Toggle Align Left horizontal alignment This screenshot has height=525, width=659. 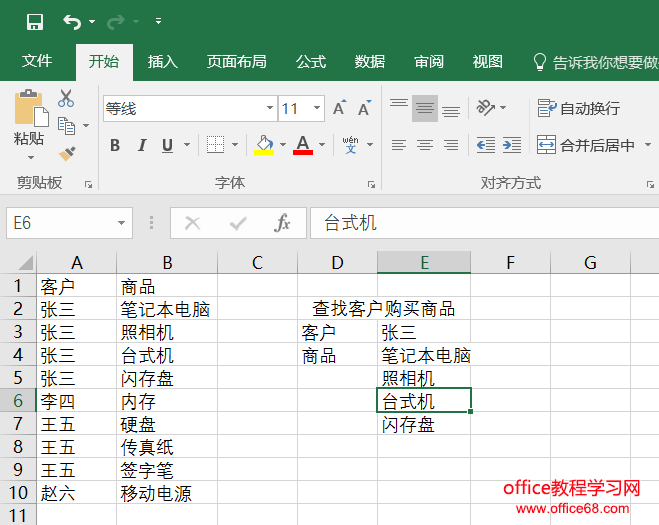[399, 145]
